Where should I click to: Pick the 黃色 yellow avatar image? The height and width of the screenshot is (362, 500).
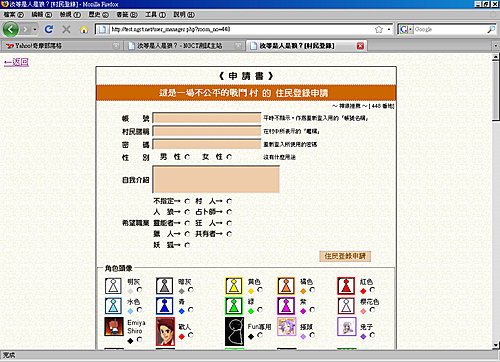point(234,286)
